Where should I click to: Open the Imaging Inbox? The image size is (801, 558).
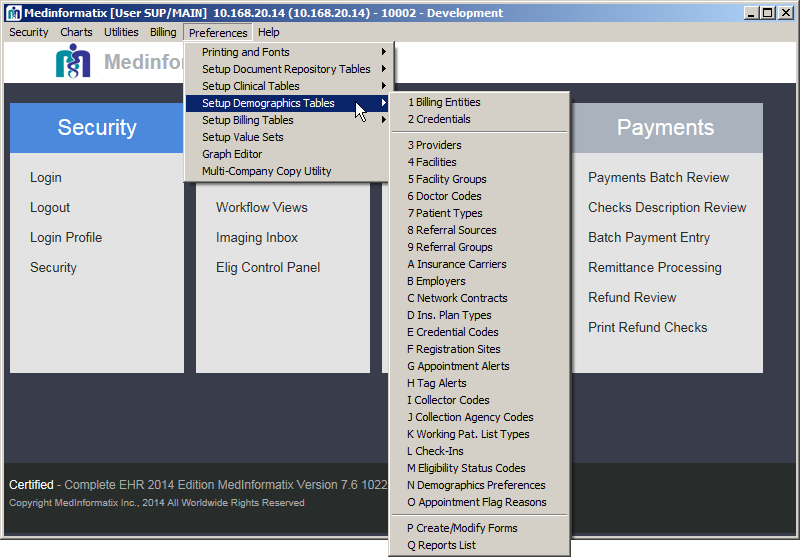point(256,238)
